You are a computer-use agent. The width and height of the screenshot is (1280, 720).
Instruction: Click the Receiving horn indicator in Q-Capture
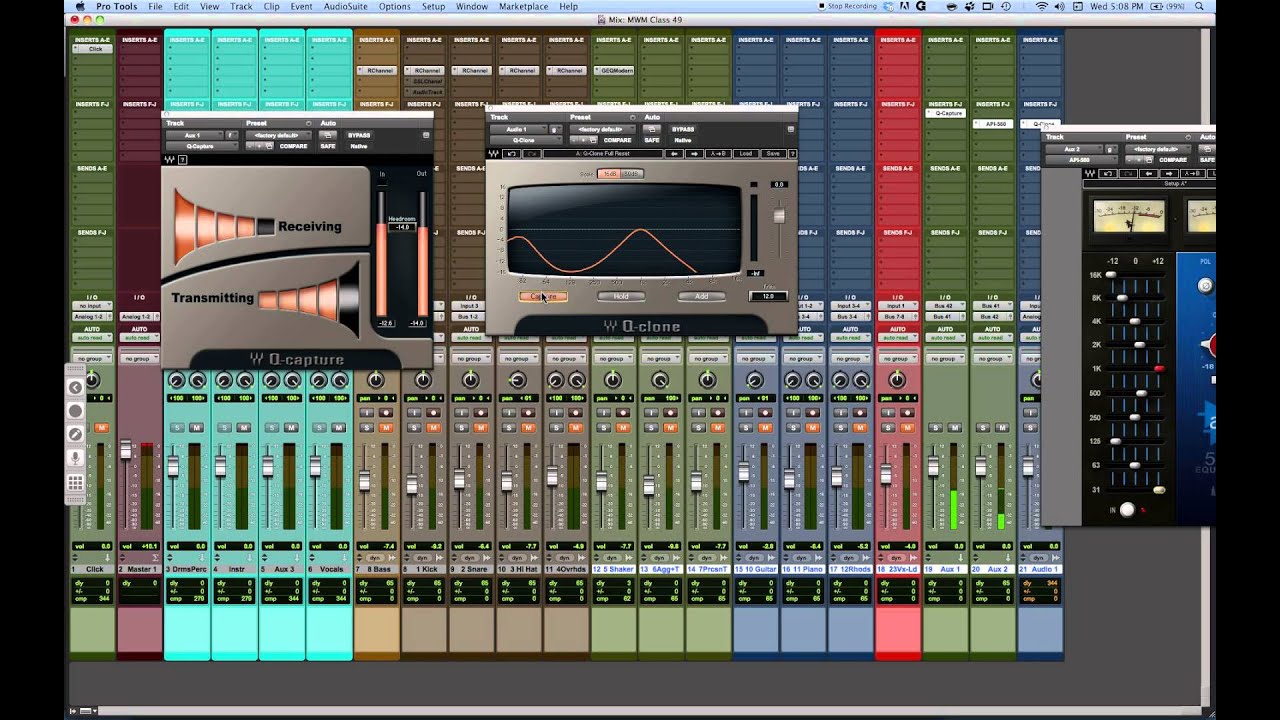[x=224, y=226]
